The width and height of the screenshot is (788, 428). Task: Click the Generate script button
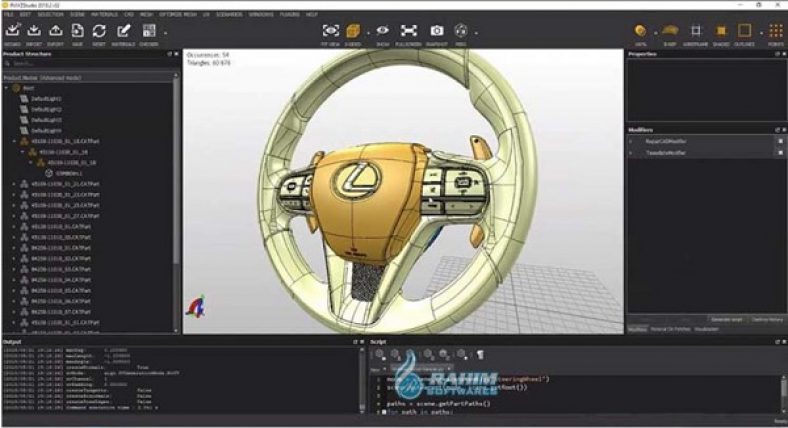[x=726, y=319]
